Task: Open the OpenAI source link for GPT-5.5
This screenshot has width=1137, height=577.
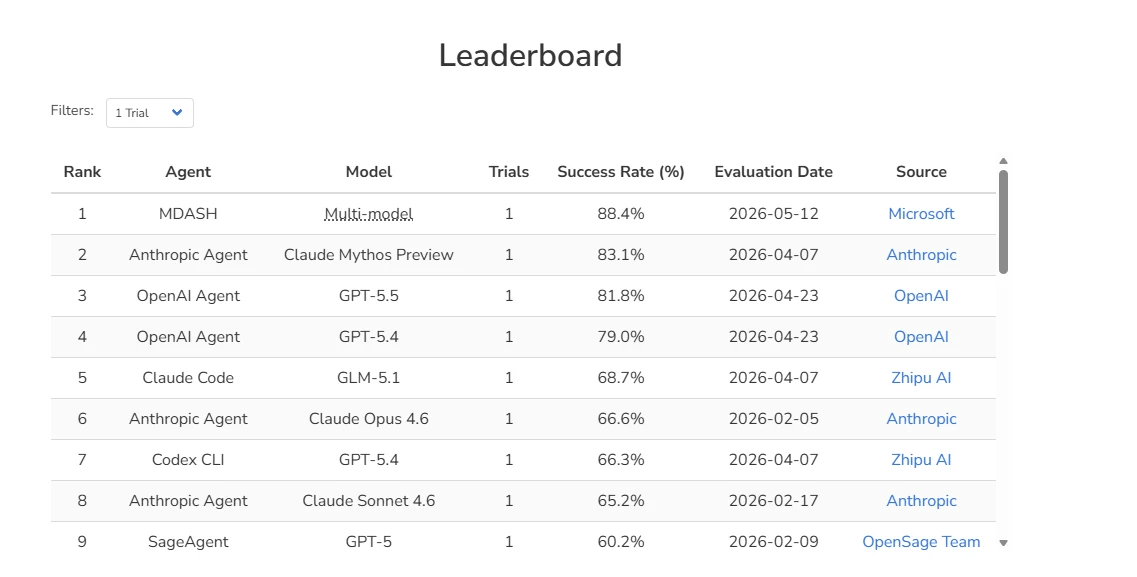Action: [921, 296]
